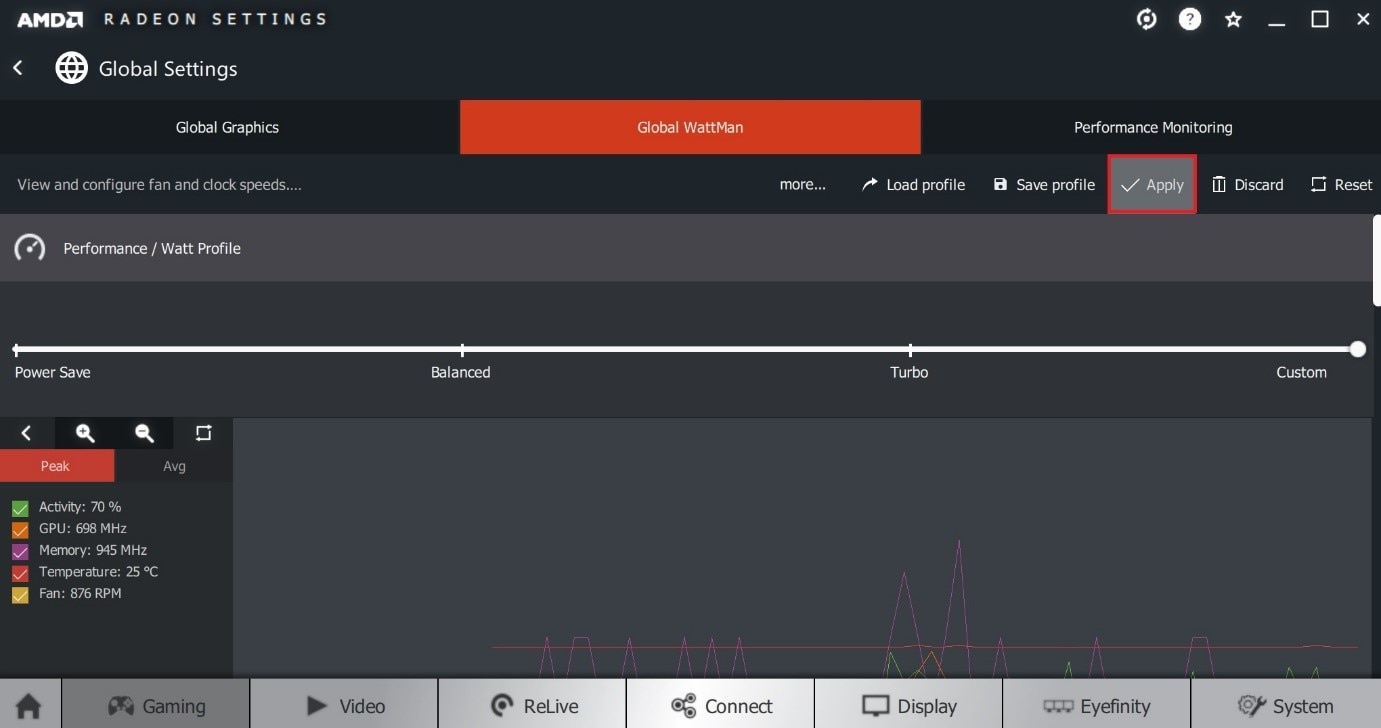Click the back arrow beside Global Settings
The image size is (1381, 728).
pyautogui.click(x=18, y=68)
